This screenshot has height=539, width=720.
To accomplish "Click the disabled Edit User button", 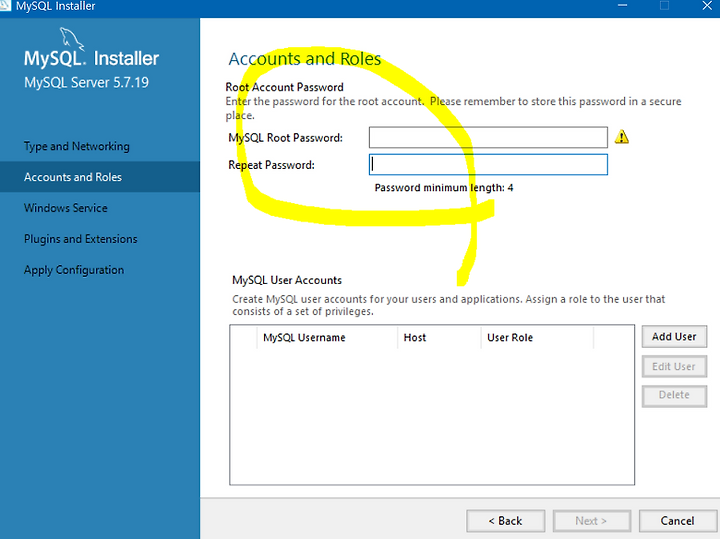I will 674,366.
